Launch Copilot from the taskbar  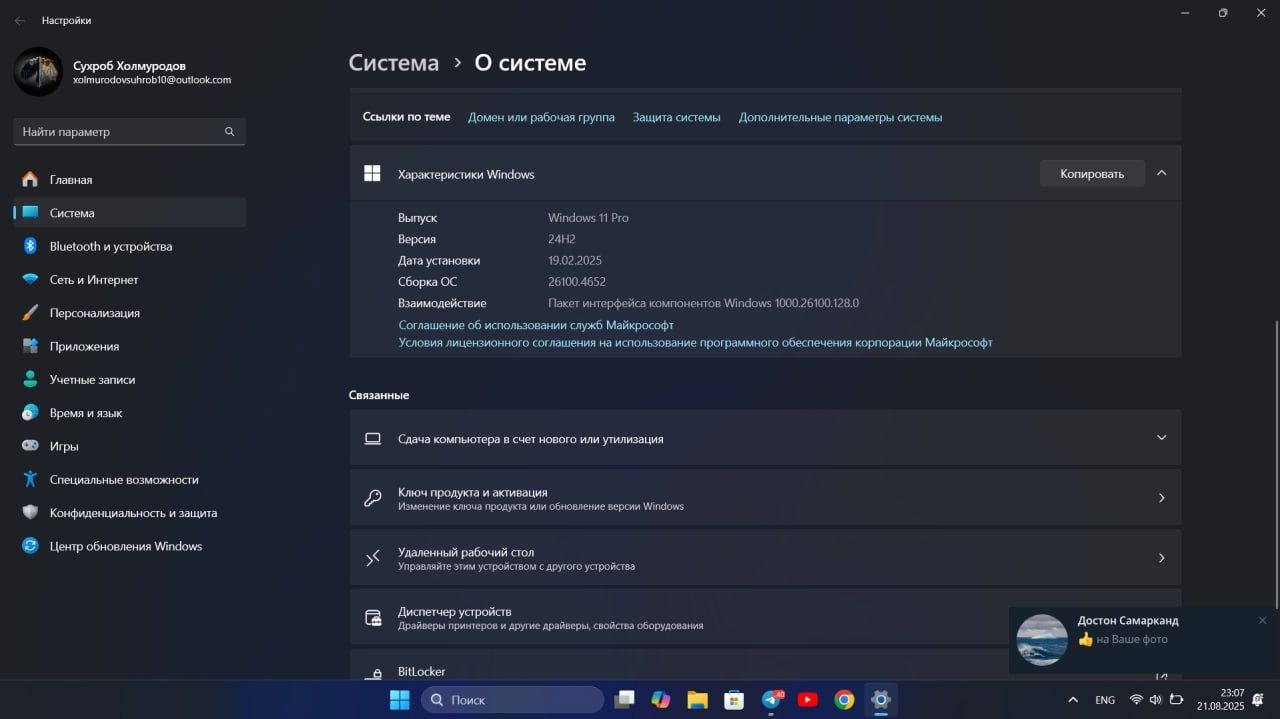pyautogui.click(x=661, y=700)
